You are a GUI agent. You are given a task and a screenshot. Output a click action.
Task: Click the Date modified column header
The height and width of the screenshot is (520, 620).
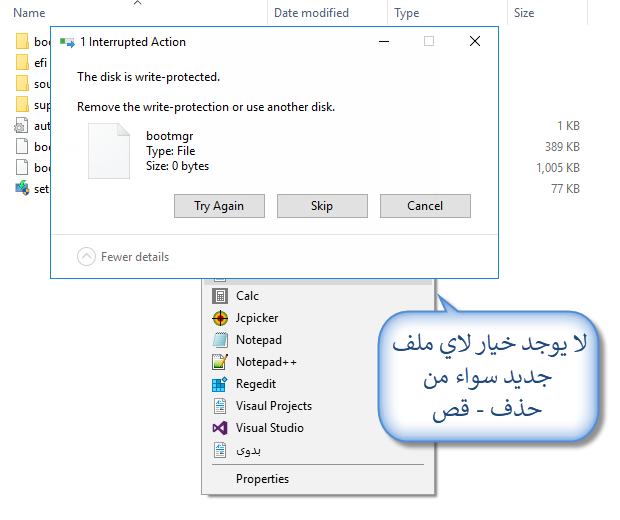coord(311,13)
